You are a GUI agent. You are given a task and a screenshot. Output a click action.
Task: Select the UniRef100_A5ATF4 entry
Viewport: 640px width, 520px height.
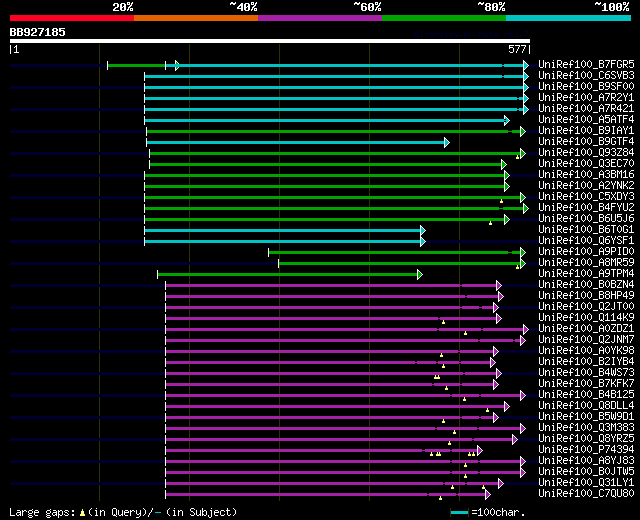click(586, 120)
